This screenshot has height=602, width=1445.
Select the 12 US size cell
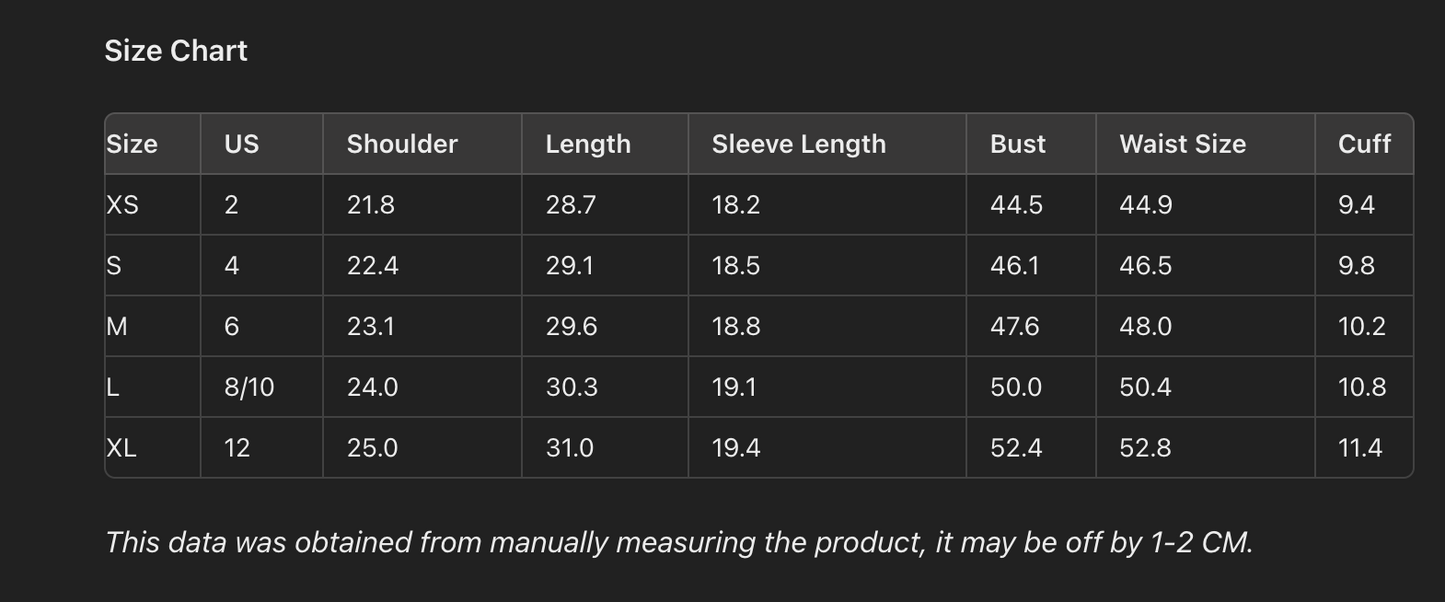pos(237,448)
